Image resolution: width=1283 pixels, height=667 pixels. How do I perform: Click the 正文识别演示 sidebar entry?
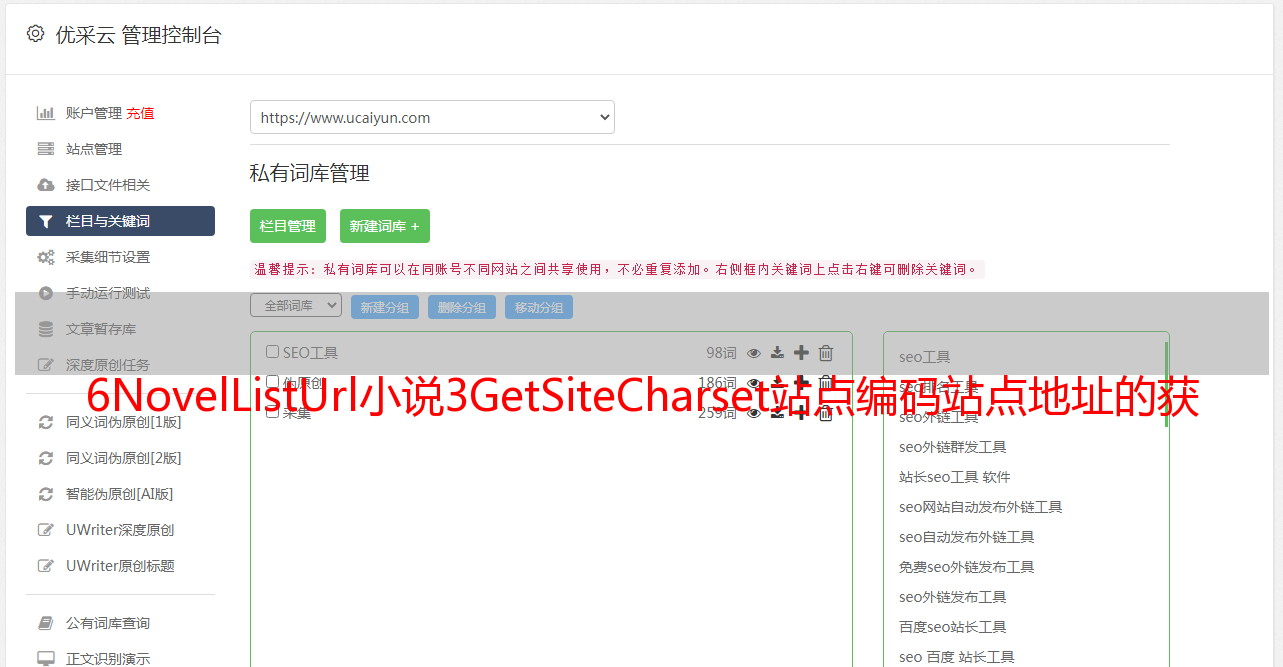(108, 659)
